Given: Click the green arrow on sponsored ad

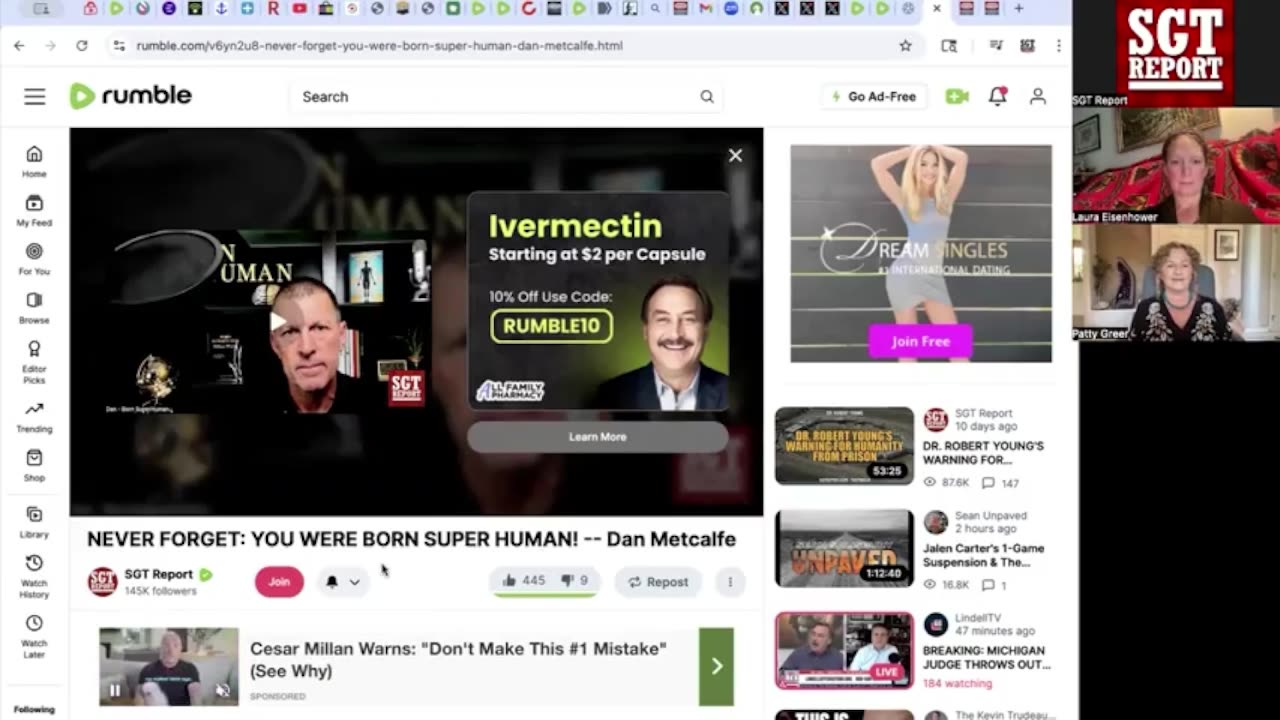Looking at the screenshot, I should [x=716, y=667].
